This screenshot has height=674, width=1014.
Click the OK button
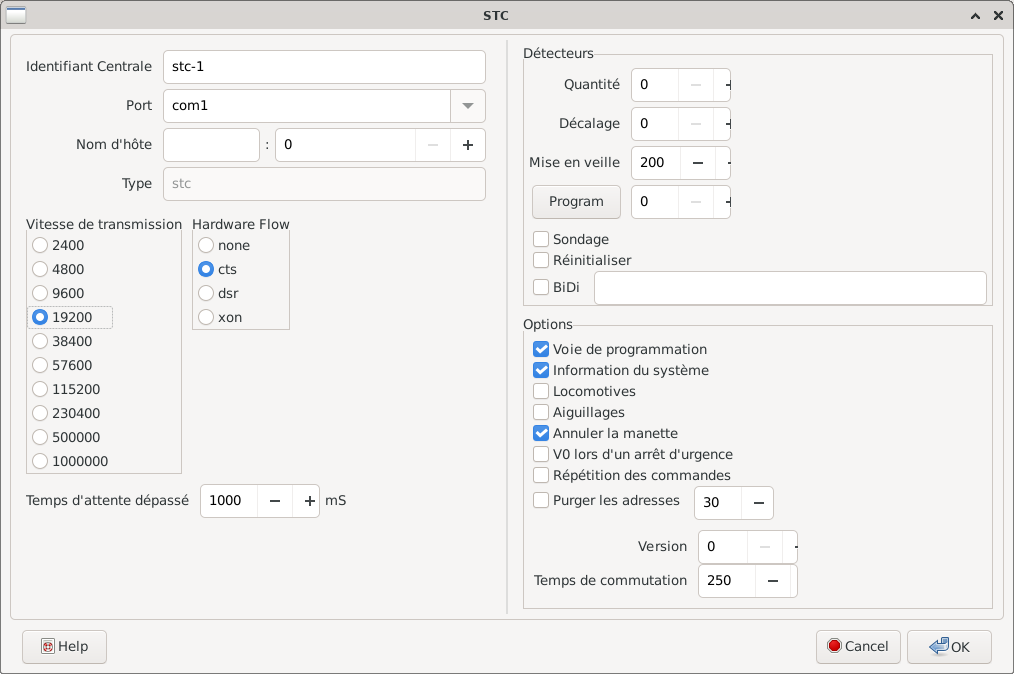(x=949, y=647)
